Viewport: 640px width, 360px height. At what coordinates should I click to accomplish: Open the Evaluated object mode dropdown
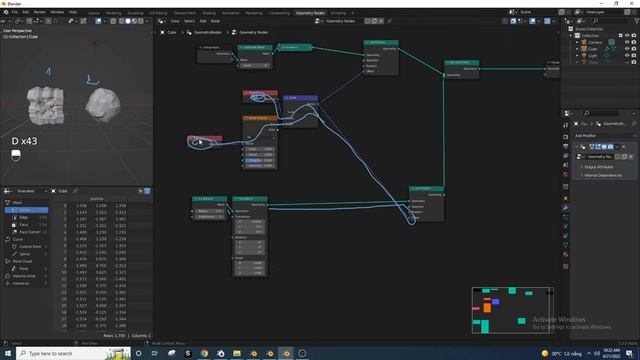[31, 191]
